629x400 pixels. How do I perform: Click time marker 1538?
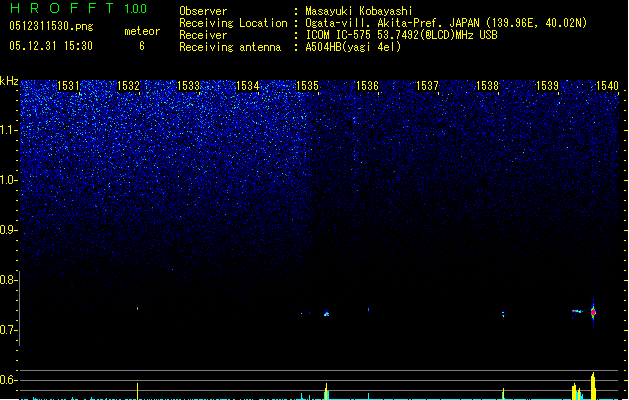487,86
